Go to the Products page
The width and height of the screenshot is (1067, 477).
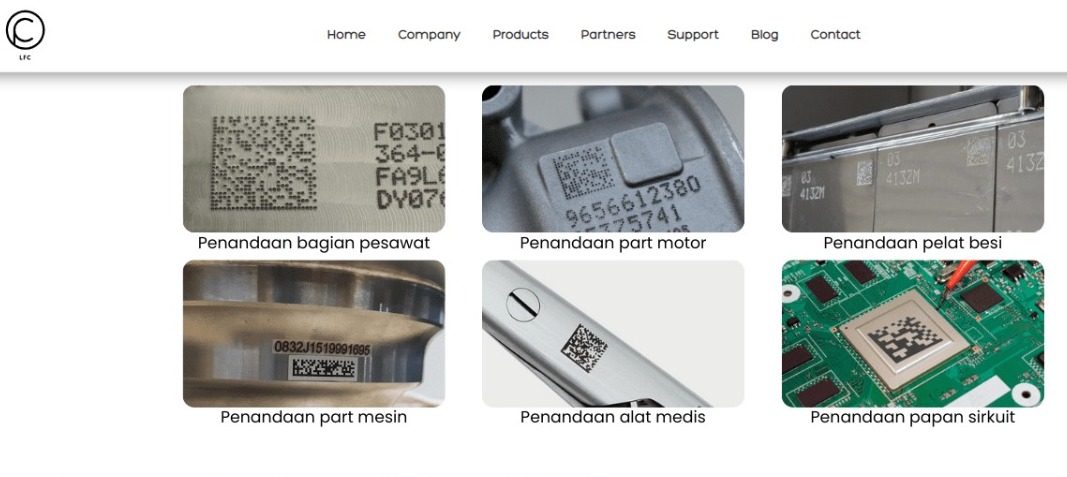point(520,35)
